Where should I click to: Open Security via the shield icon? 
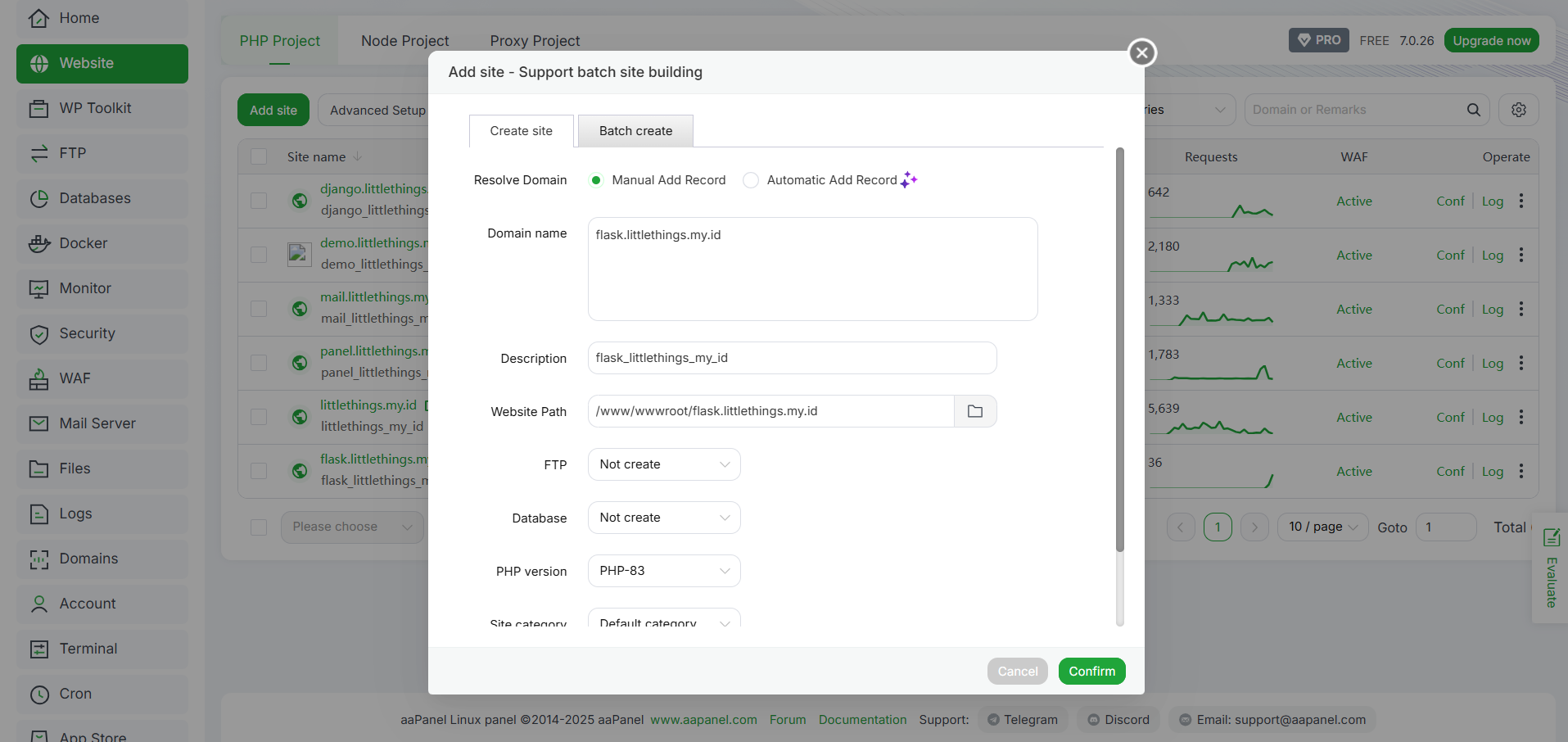pyautogui.click(x=38, y=333)
